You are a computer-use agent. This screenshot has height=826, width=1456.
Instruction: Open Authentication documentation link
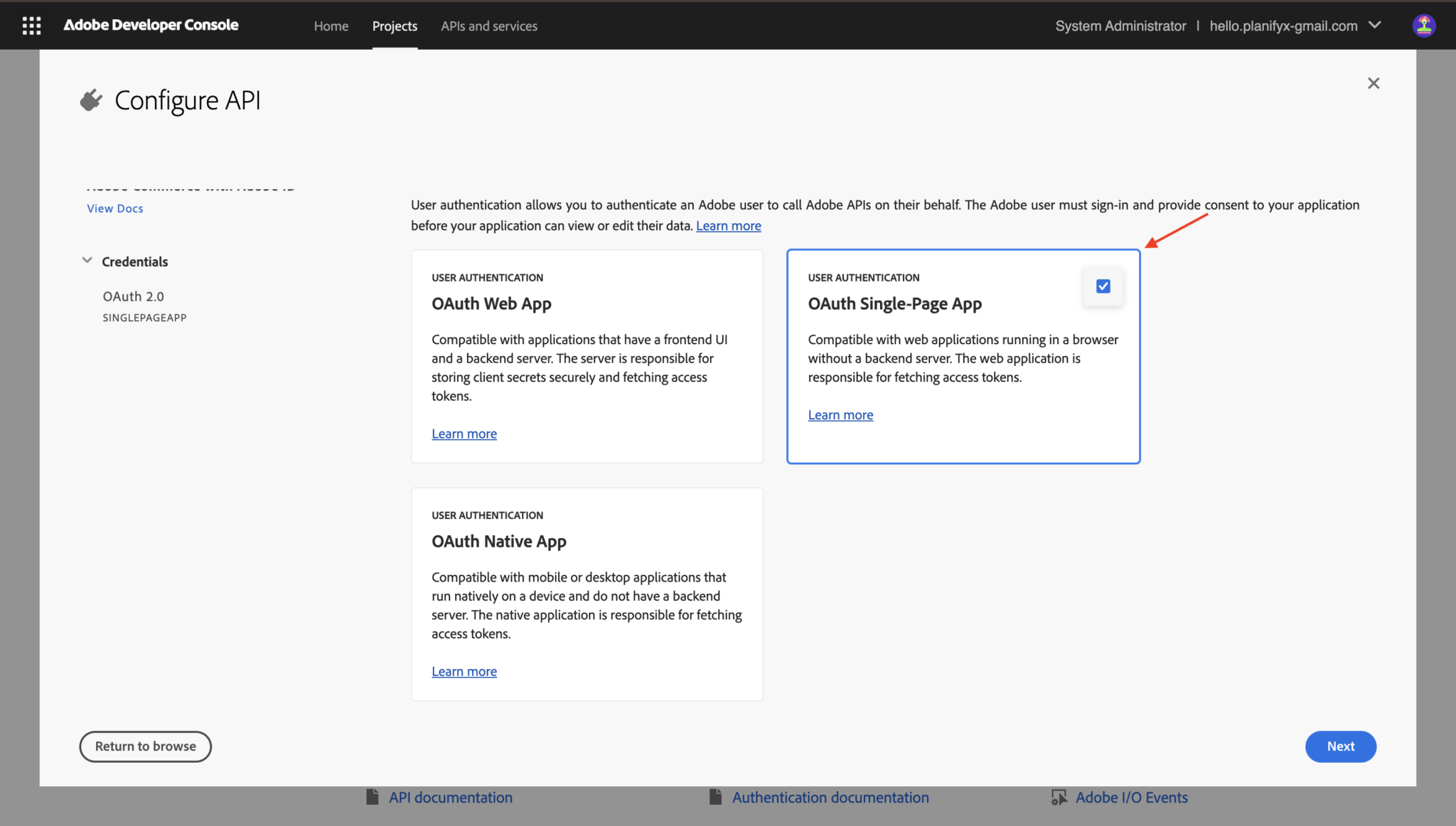(830, 798)
